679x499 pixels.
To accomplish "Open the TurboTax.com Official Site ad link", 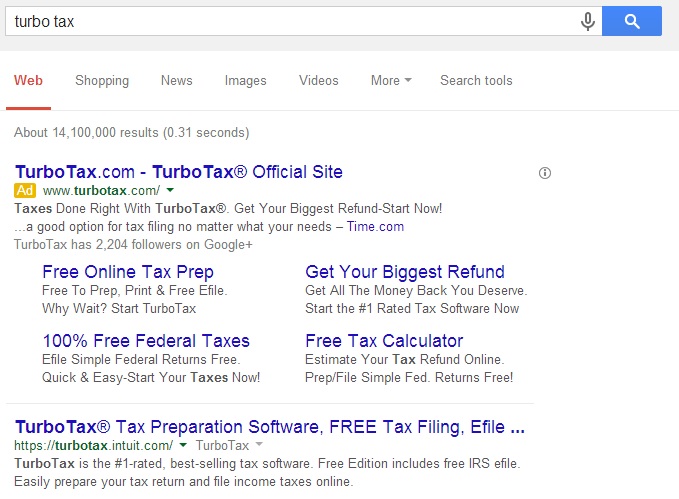I will (179, 172).
